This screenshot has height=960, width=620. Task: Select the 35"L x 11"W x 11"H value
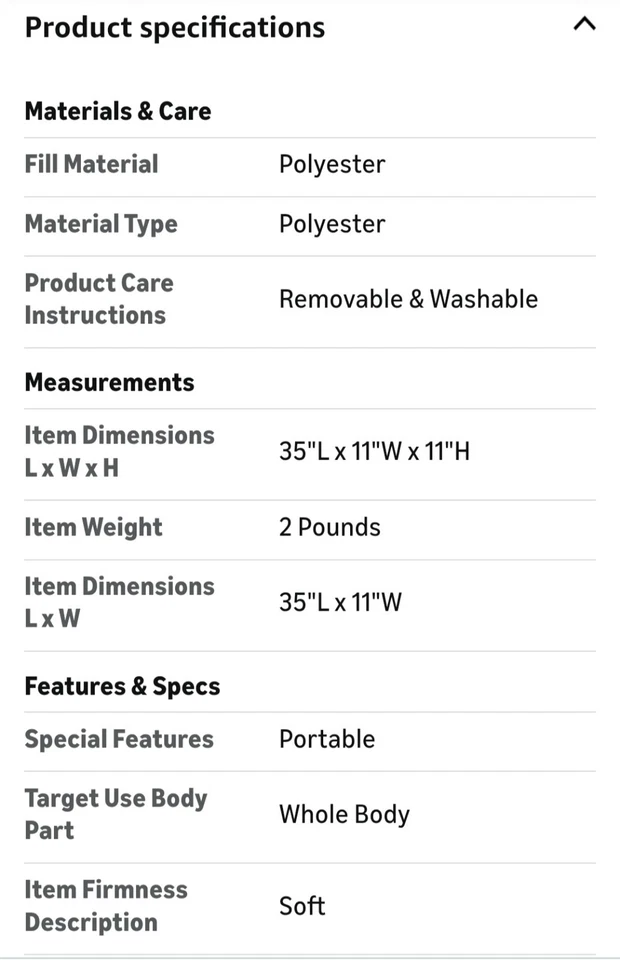(x=374, y=451)
